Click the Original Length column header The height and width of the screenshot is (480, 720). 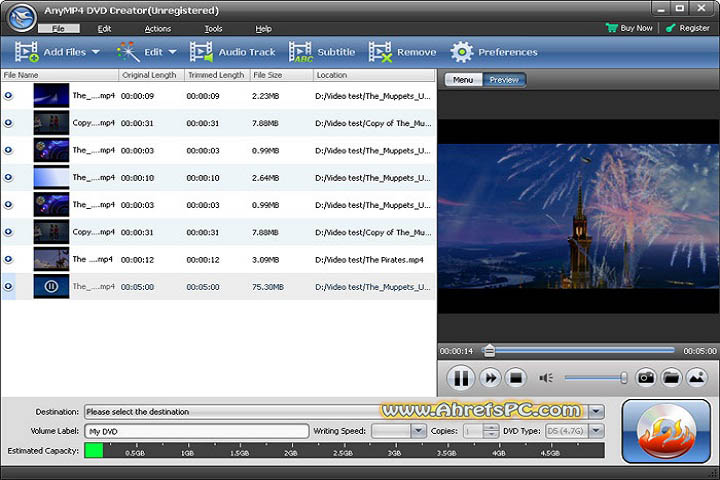click(x=152, y=75)
